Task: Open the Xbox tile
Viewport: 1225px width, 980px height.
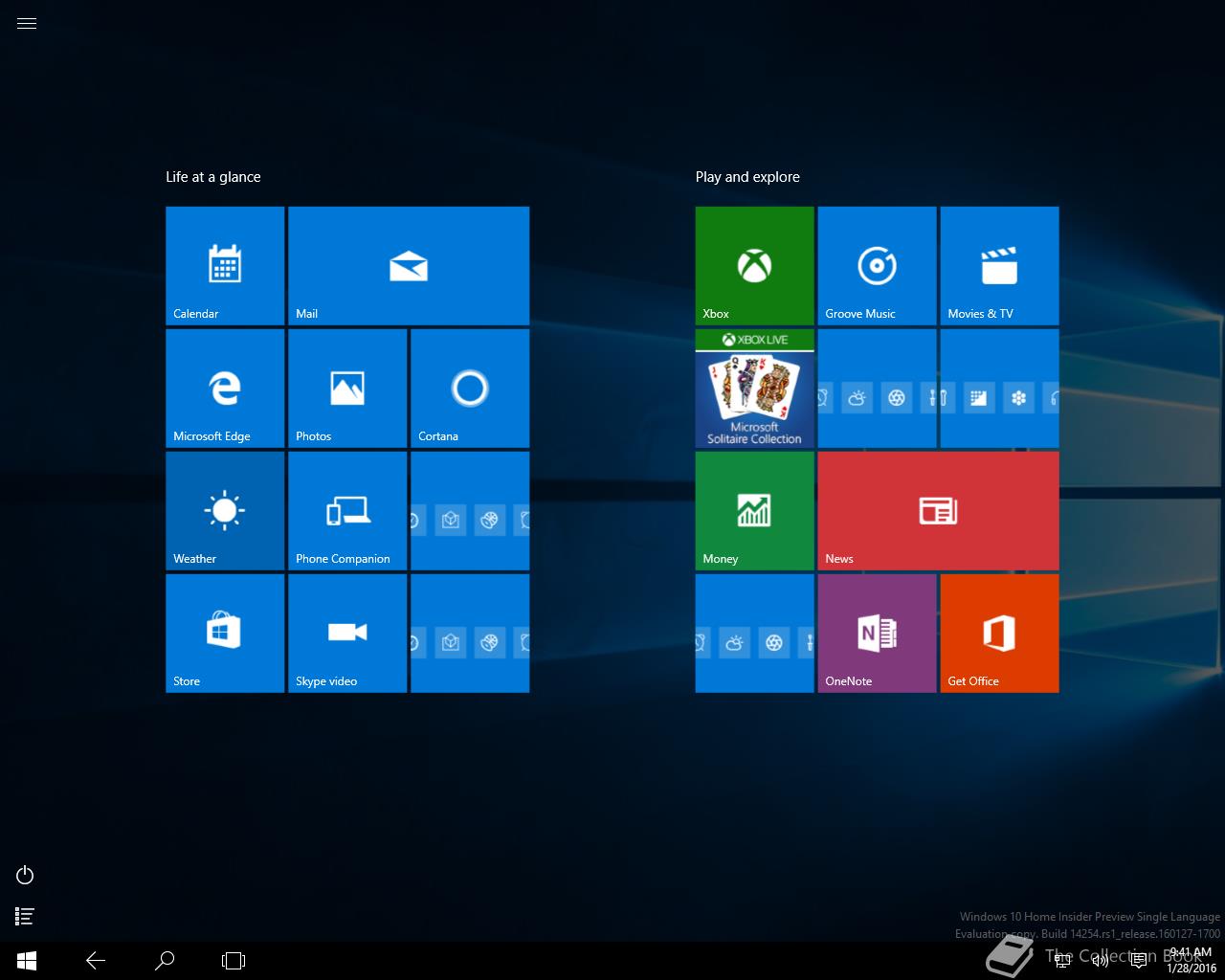Action: (x=755, y=266)
